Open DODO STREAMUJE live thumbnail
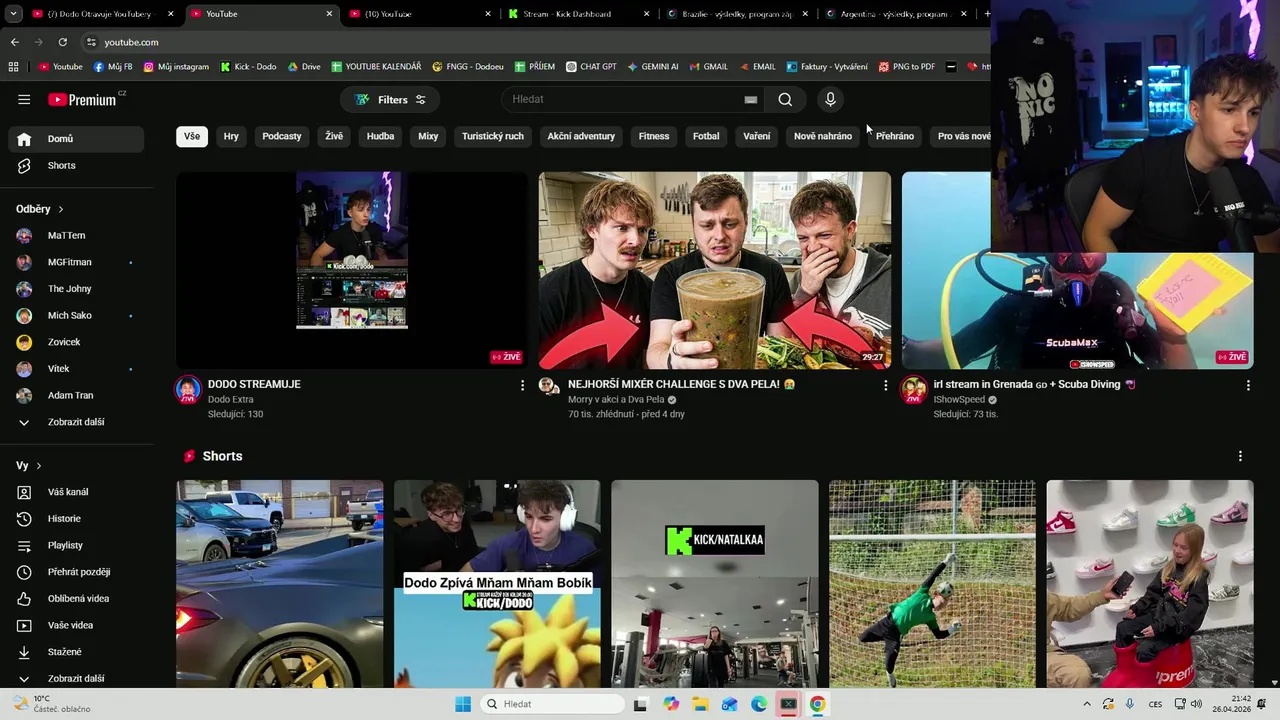The height and width of the screenshot is (720, 1280). [x=352, y=270]
